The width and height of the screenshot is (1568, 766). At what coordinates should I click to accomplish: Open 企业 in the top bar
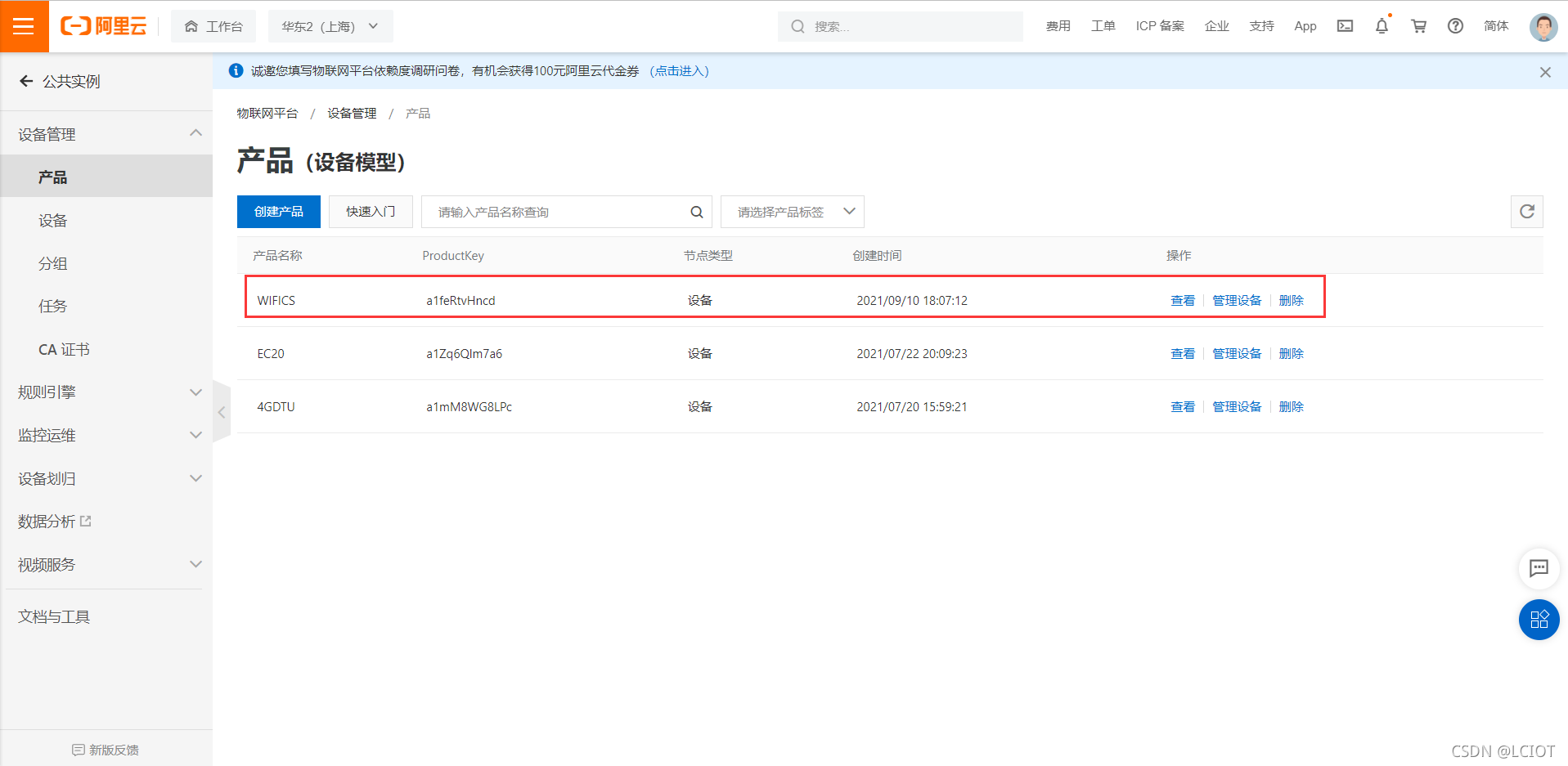pyautogui.click(x=1216, y=26)
